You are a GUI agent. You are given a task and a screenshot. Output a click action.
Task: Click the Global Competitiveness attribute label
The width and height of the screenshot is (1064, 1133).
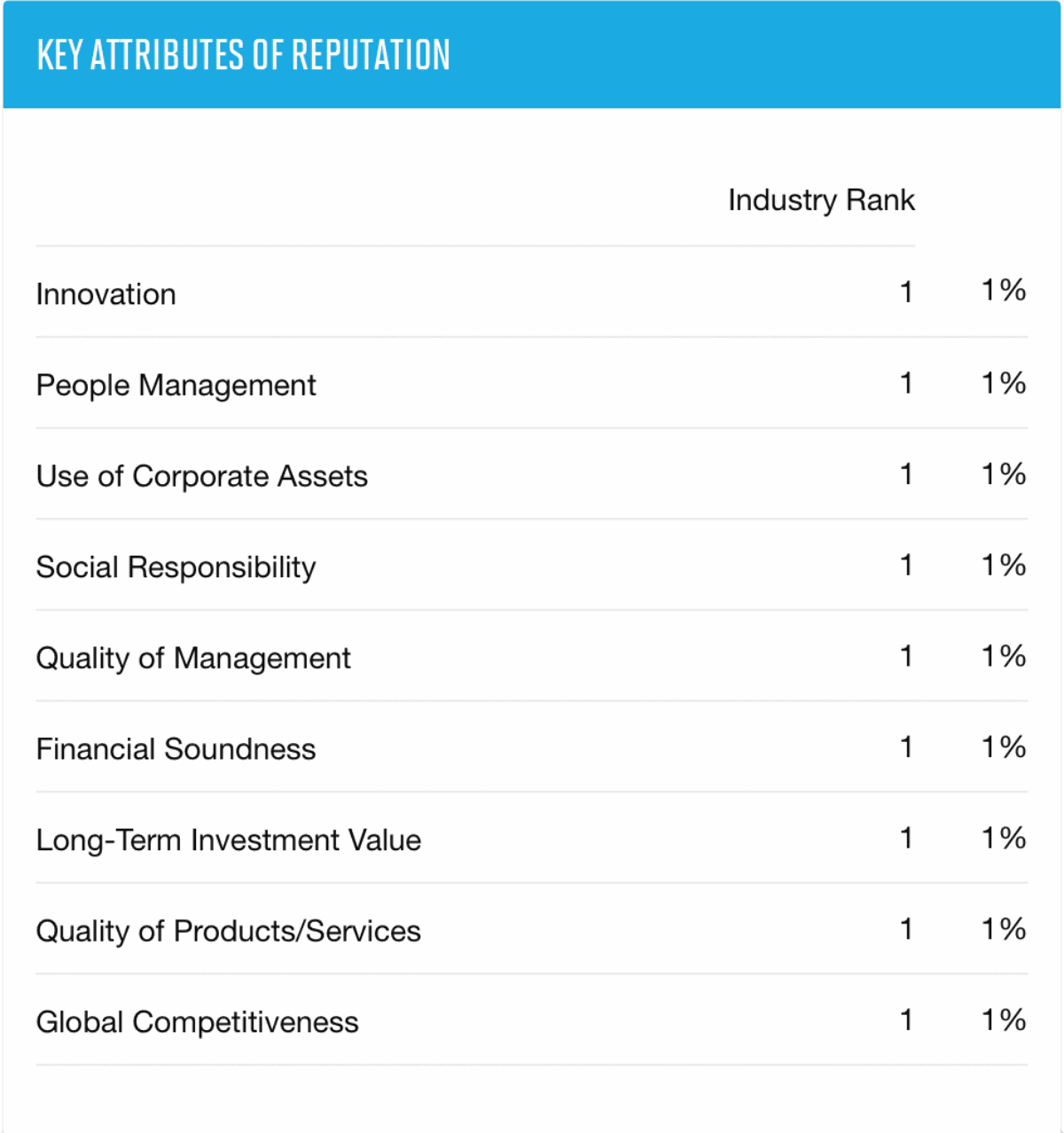pyautogui.click(x=197, y=1022)
